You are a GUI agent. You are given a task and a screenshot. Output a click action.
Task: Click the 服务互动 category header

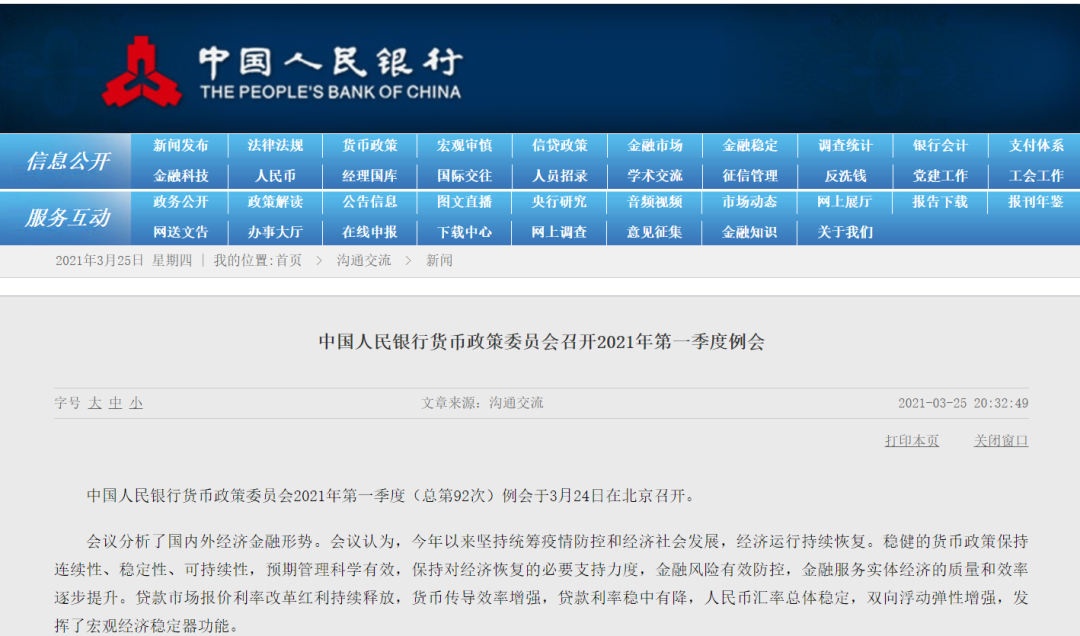(67, 218)
